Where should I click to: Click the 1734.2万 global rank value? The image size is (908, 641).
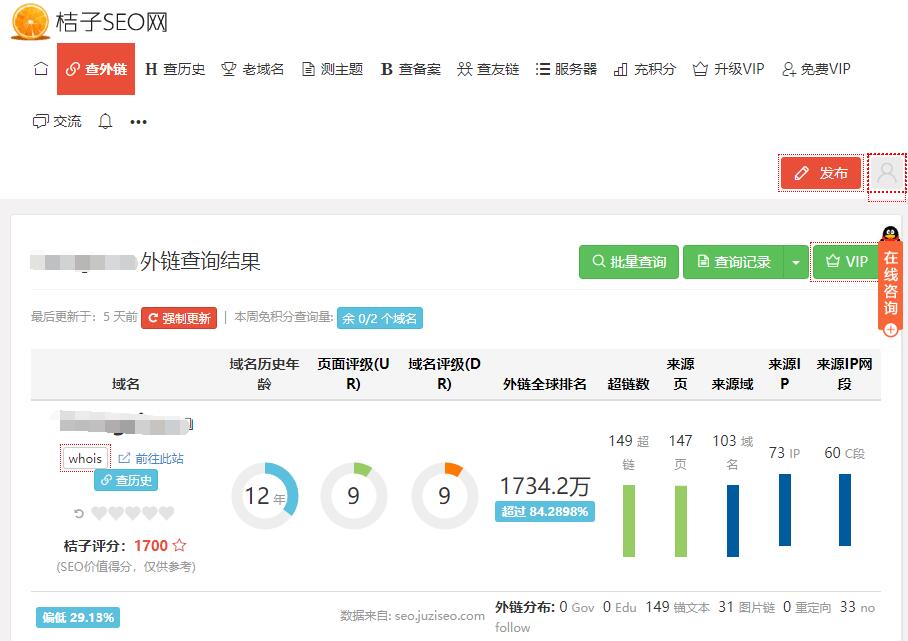click(544, 486)
